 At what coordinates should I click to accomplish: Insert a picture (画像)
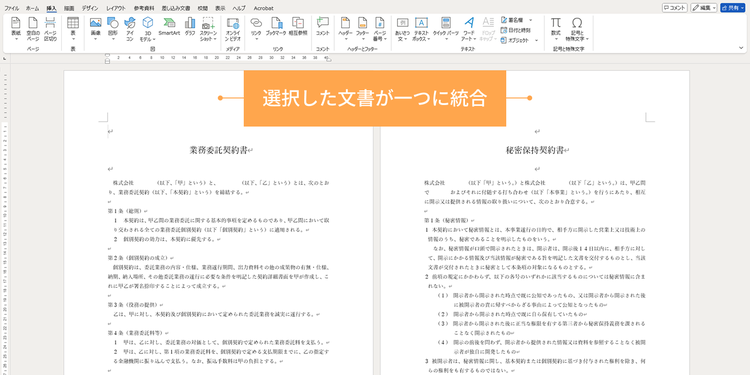96,28
